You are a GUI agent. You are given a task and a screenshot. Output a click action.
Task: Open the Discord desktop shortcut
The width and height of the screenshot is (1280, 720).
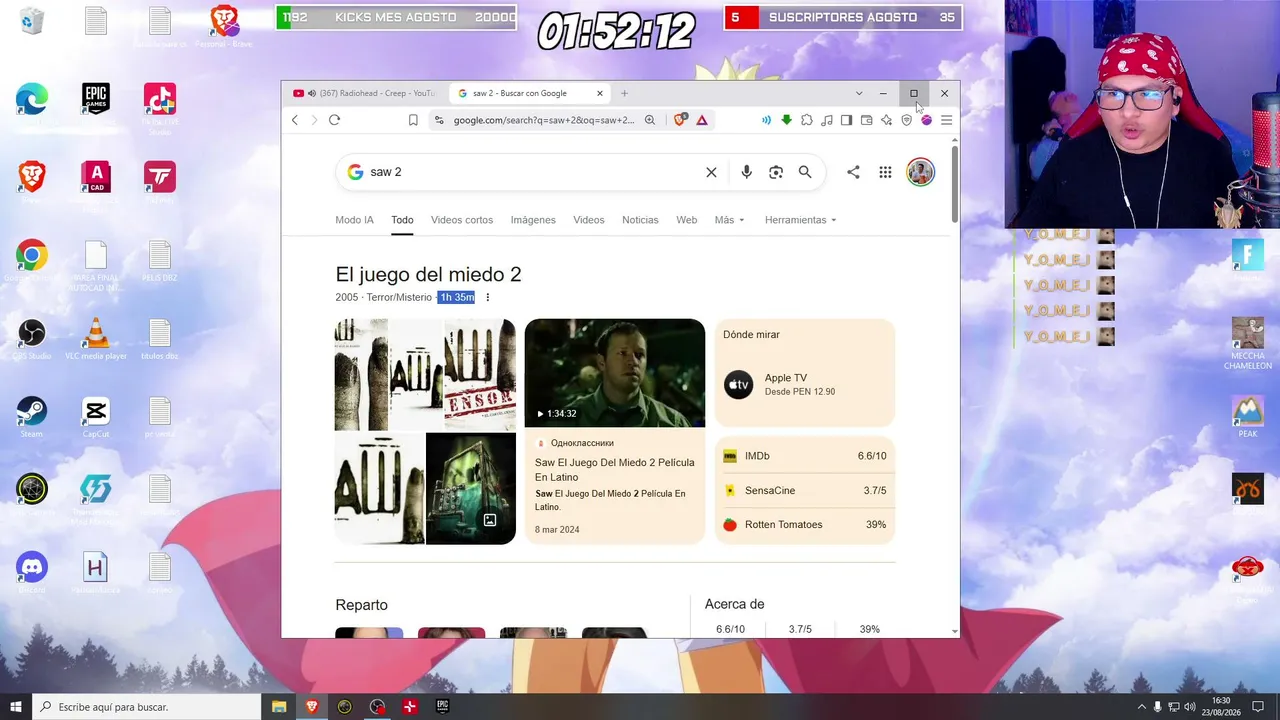click(x=32, y=572)
